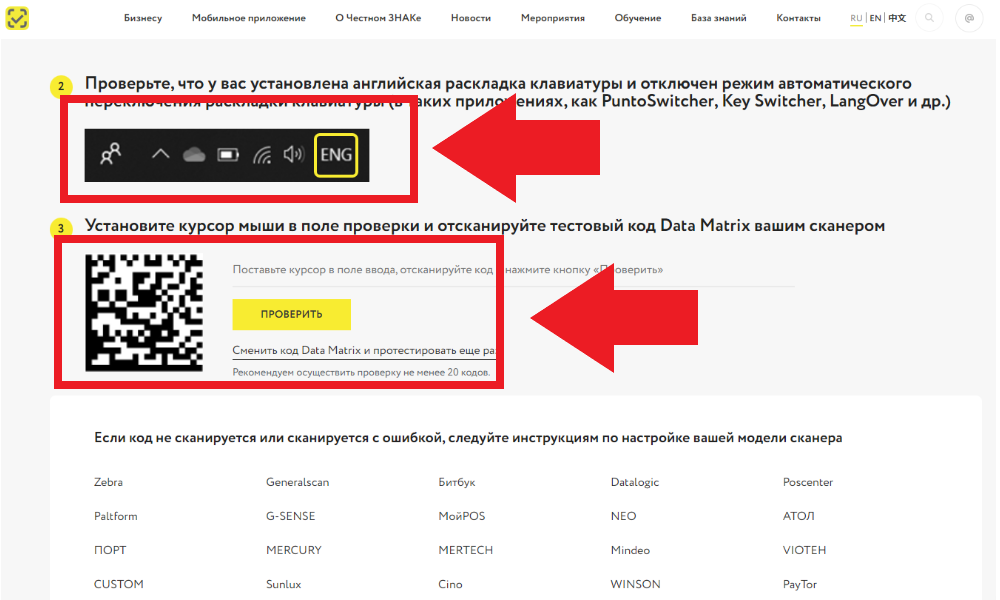Viewport: 1000px width, 600px height.
Task: Open the О Честном ЗНАКе menu item
Action: 378,18
